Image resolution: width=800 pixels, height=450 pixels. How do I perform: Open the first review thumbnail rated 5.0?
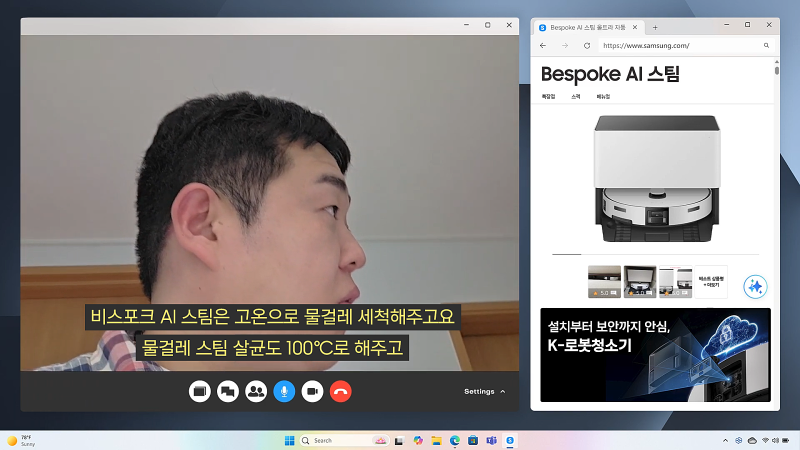604,282
